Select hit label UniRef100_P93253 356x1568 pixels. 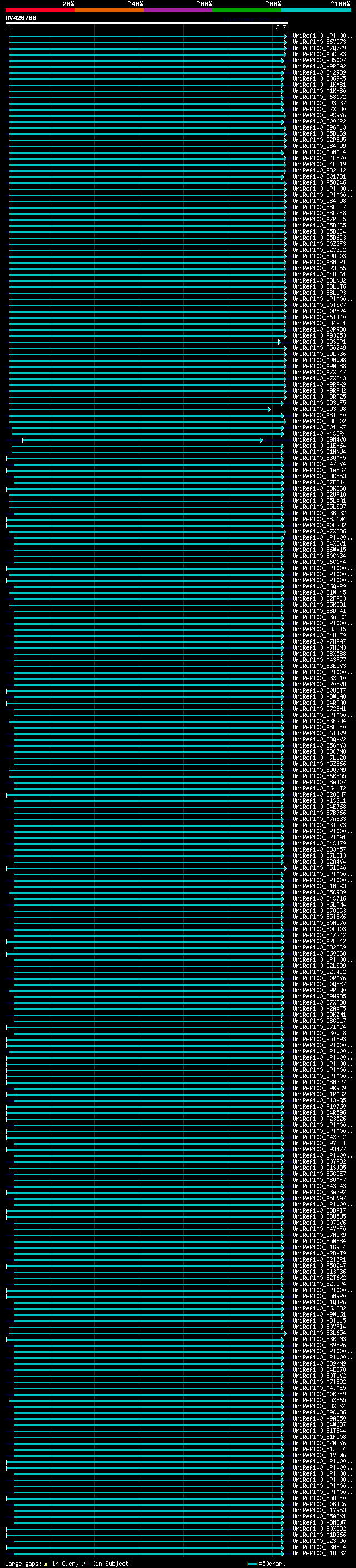[x=319, y=336]
